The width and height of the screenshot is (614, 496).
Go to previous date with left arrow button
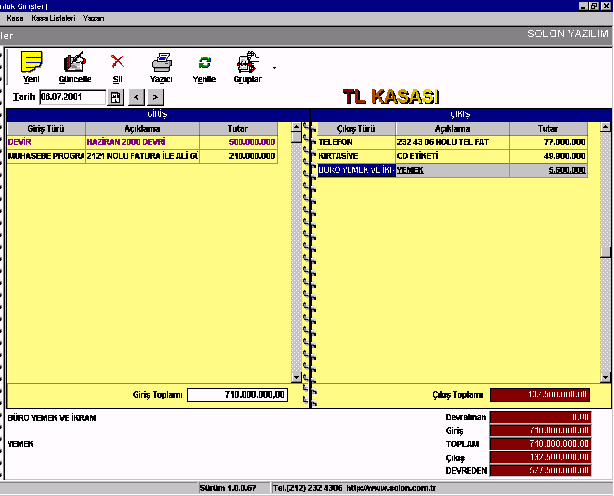pos(136,97)
